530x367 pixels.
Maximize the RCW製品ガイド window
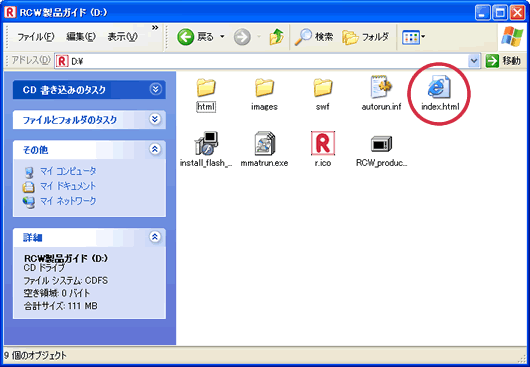point(500,13)
